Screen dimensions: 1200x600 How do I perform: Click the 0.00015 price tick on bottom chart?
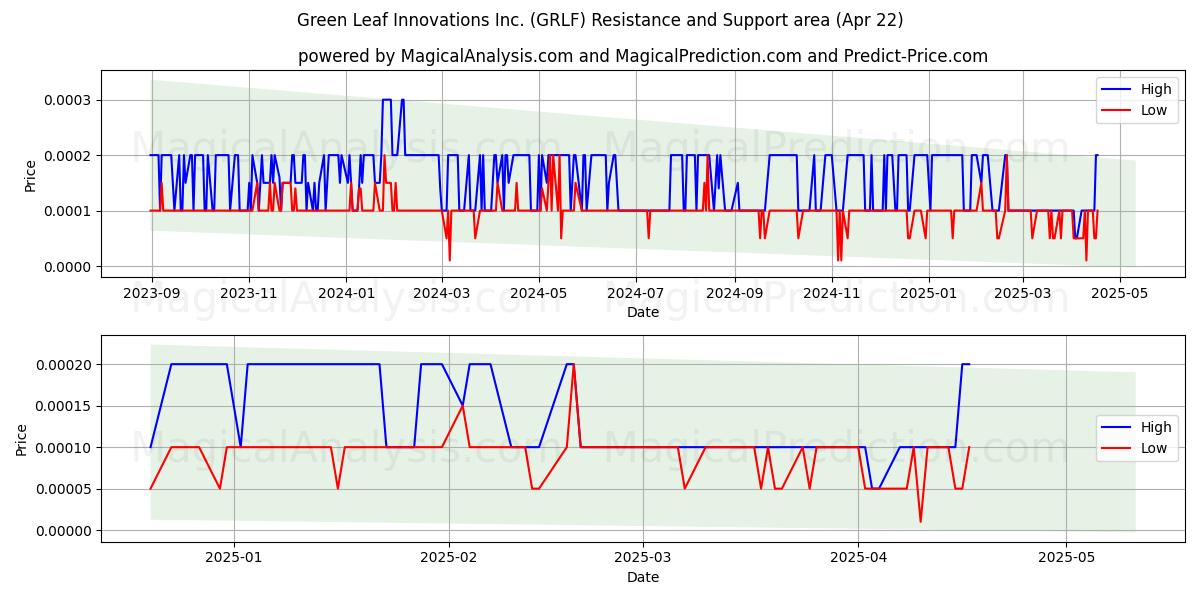click(65, 406)
